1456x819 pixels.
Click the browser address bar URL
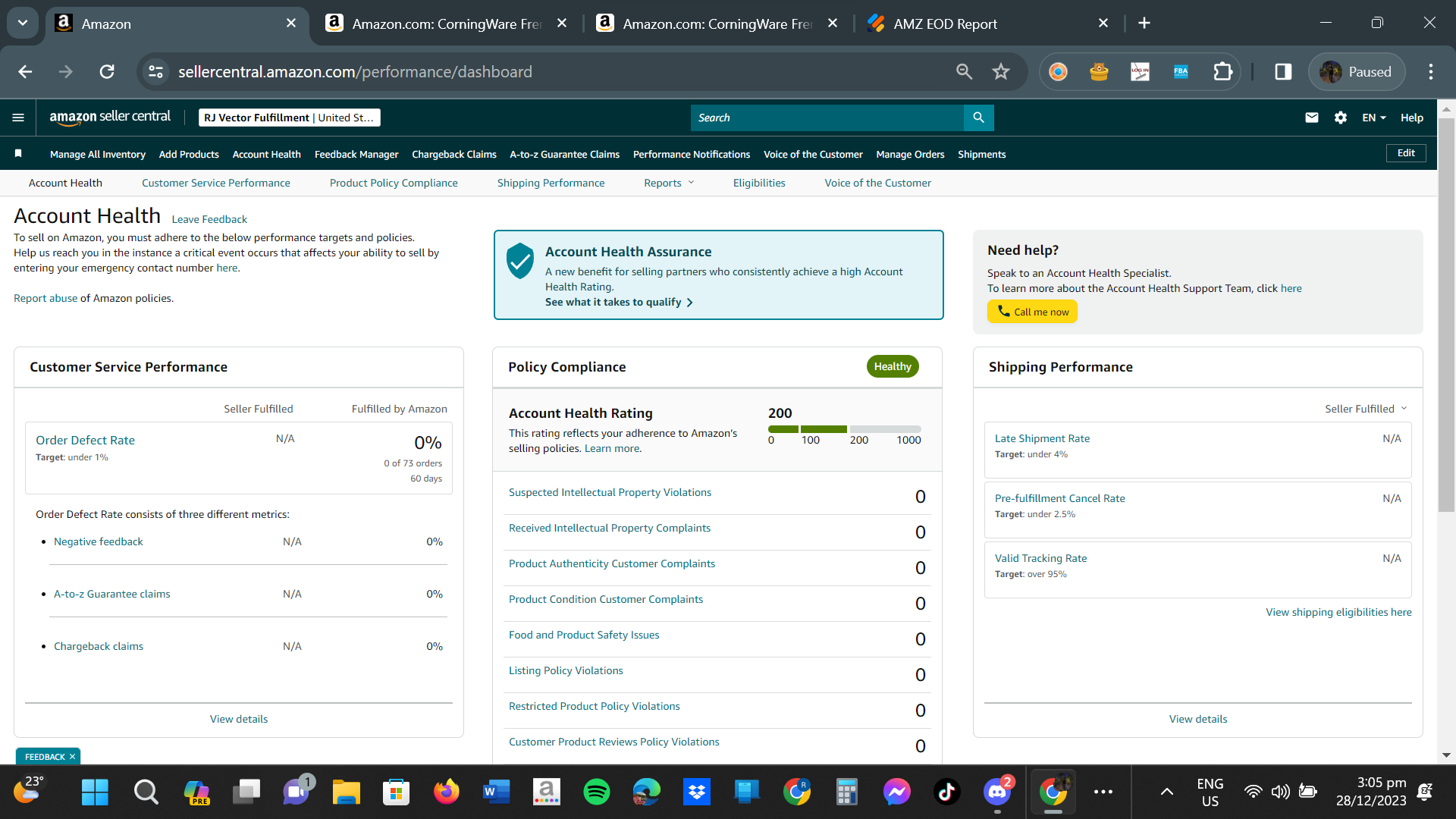pos(355,71)
